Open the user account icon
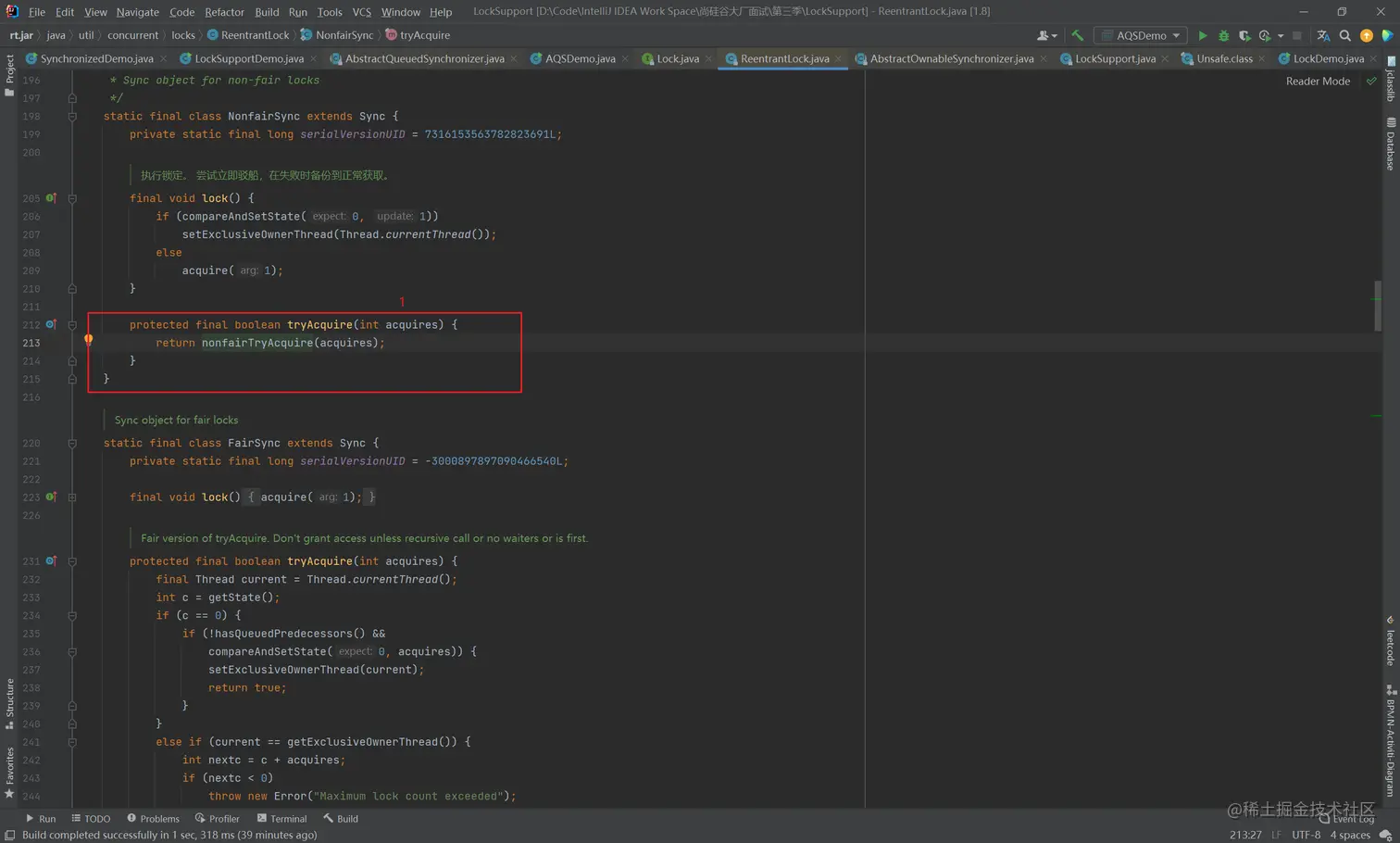The image size is (1400, 843). point(1044,35)
